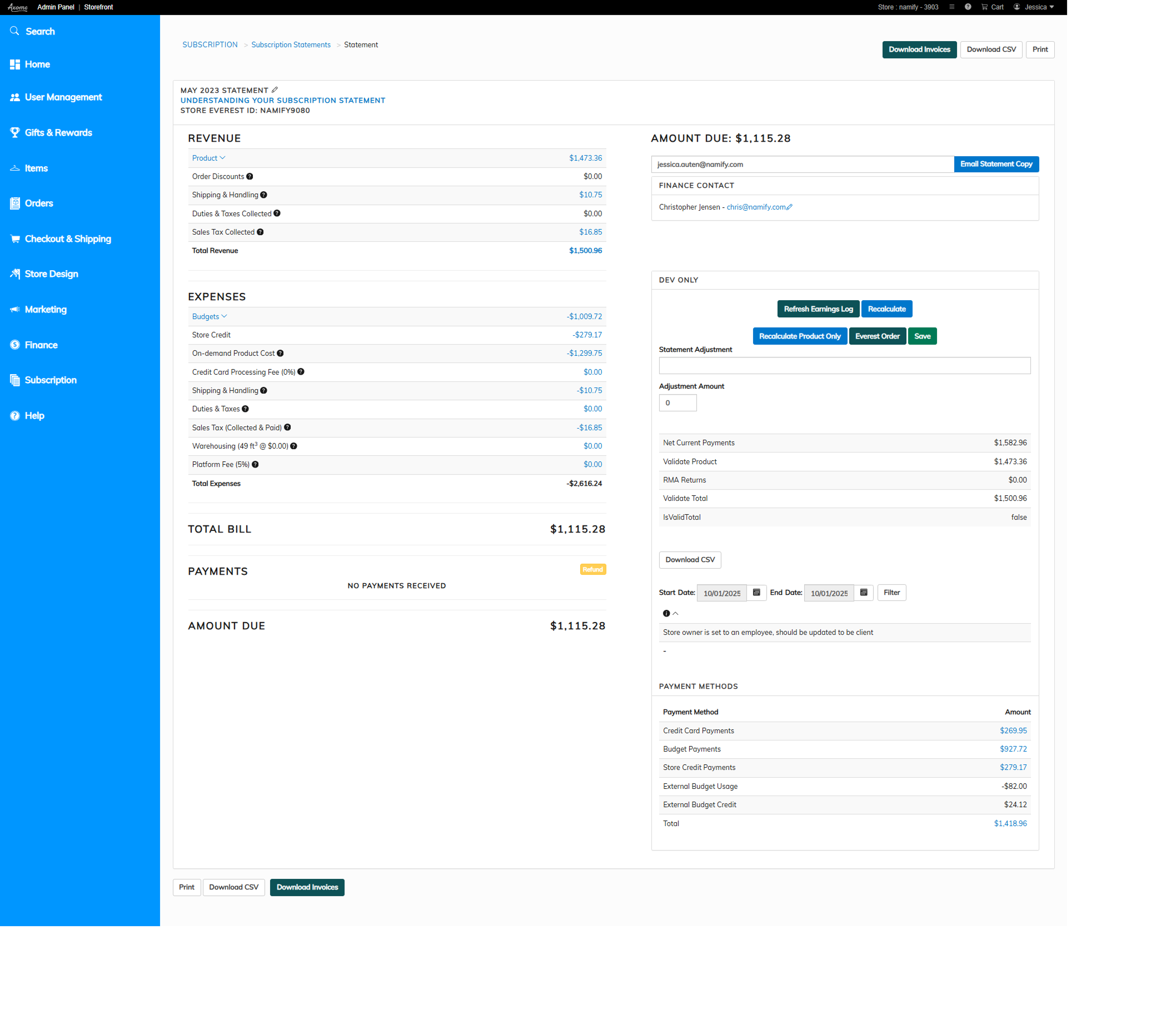Go to Finance sidebar section
The image size is (1176, 1029).
41,345
